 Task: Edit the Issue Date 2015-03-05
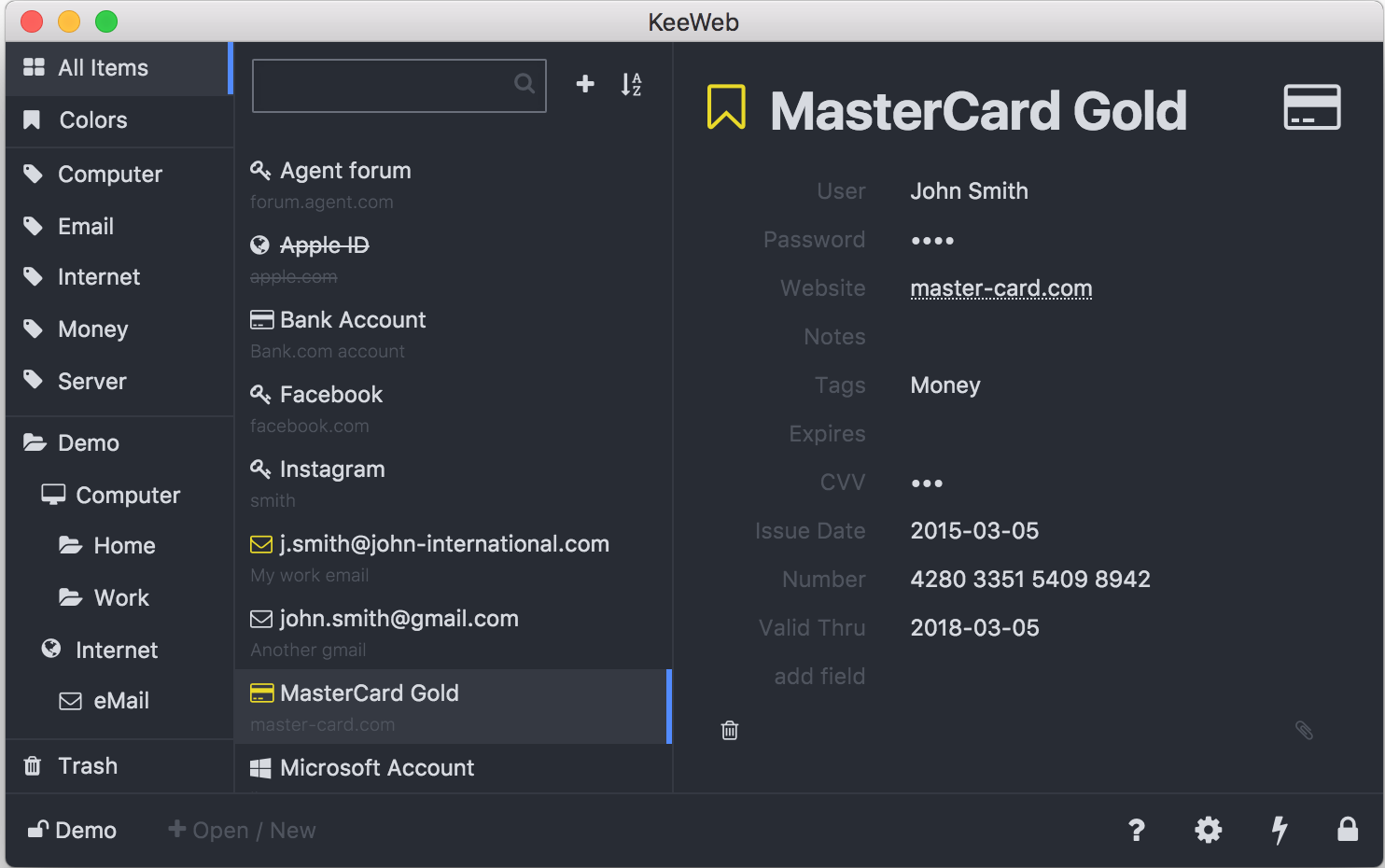[974, 531]
